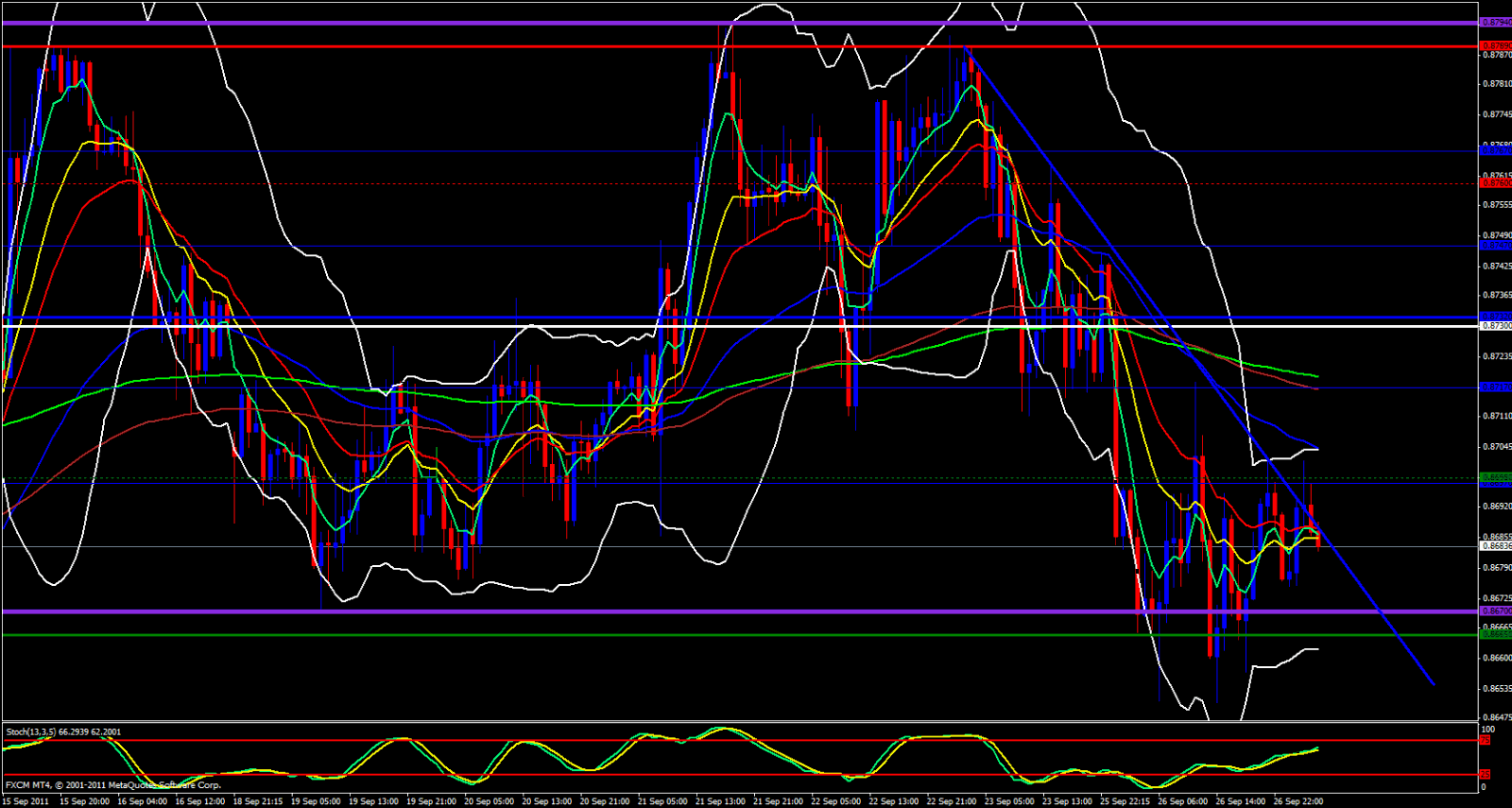
Task: Click the current price 0.86836 label
Action: click(x=1495, y=546)
